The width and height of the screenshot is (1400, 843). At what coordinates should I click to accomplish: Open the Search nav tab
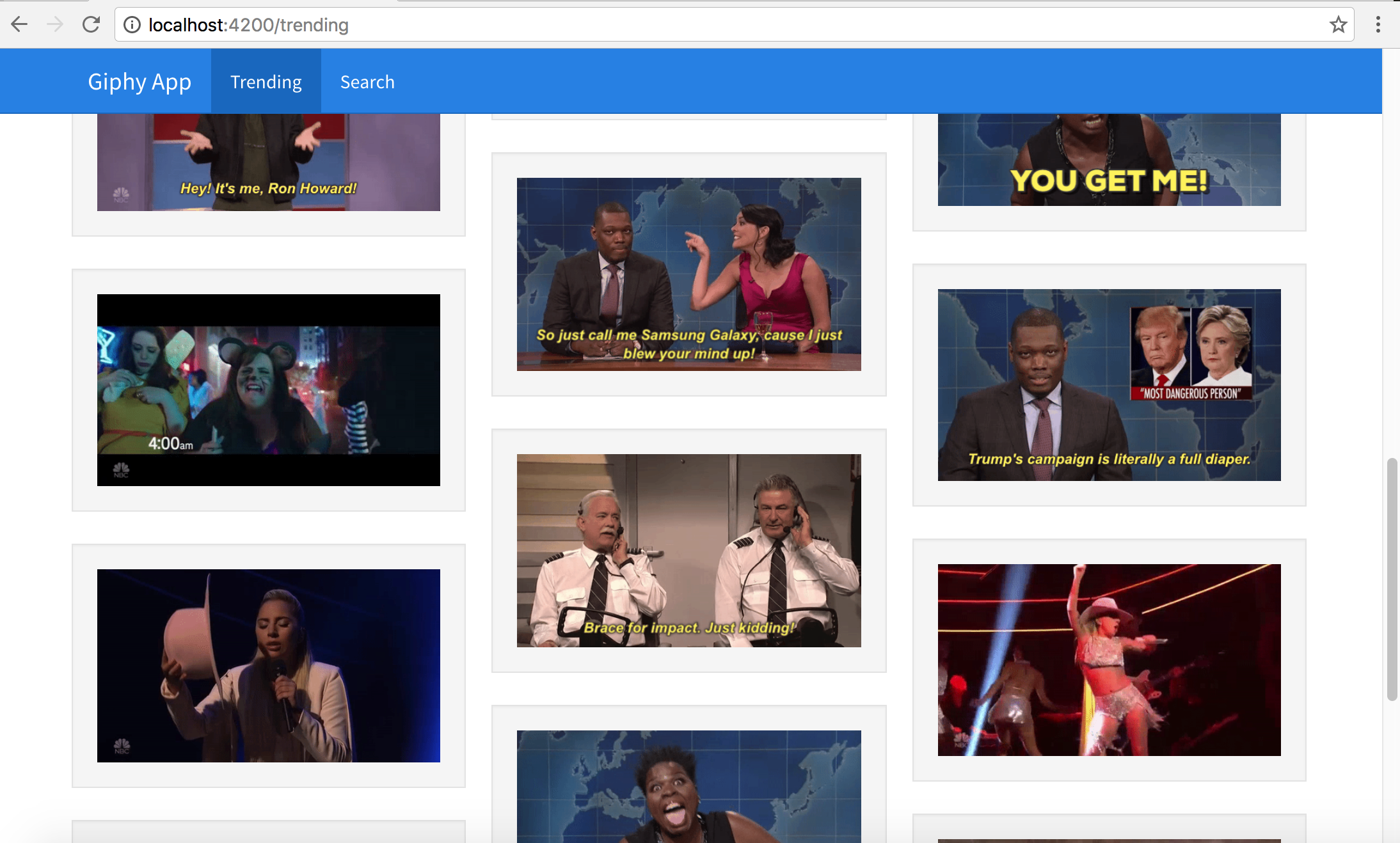point(367,81)
